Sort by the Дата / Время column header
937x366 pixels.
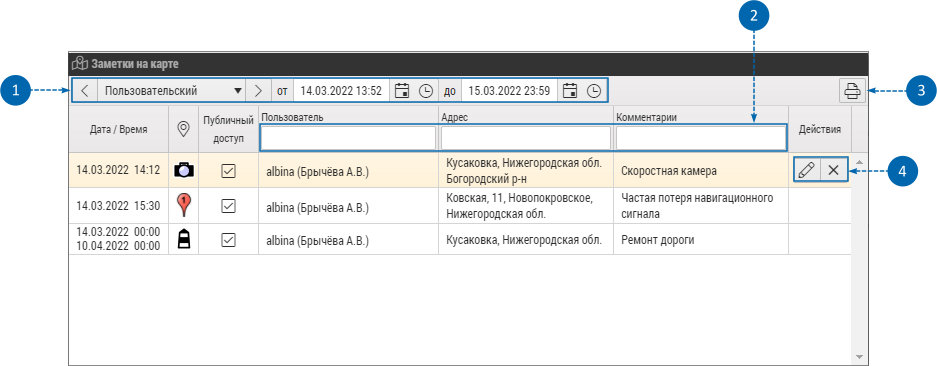pos(119,129)
